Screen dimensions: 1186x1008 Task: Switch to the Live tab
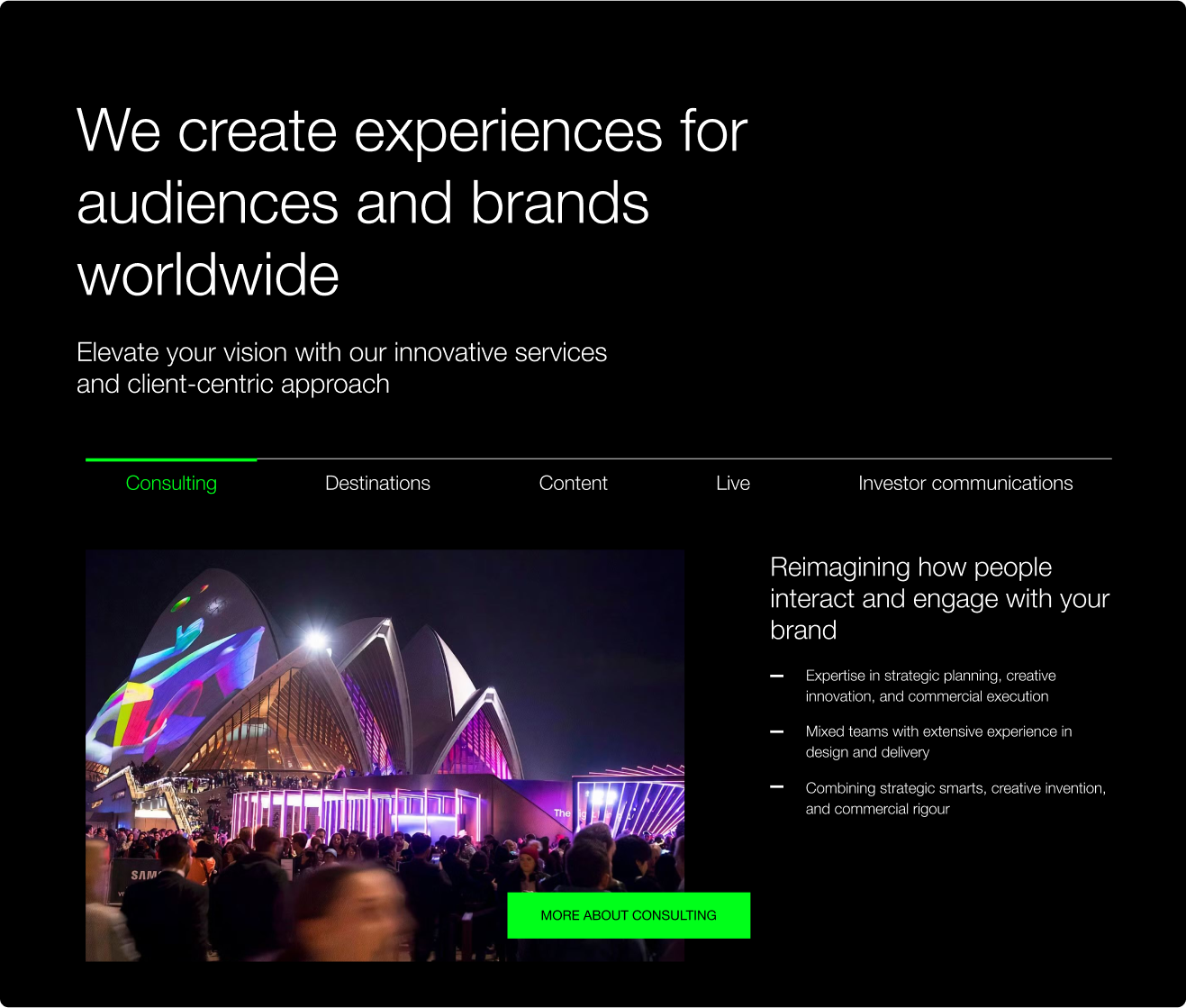[733, 484]
